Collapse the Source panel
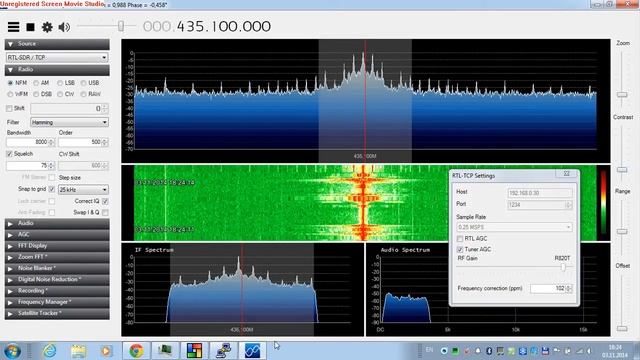 [x=57, y=44]
